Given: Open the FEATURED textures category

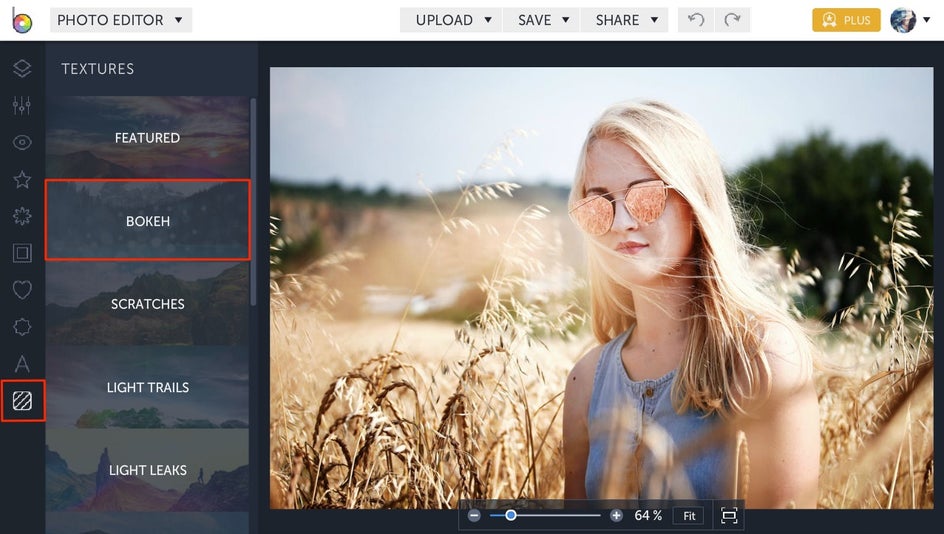Looking at the screenshot, I should [x=148, y=137].
